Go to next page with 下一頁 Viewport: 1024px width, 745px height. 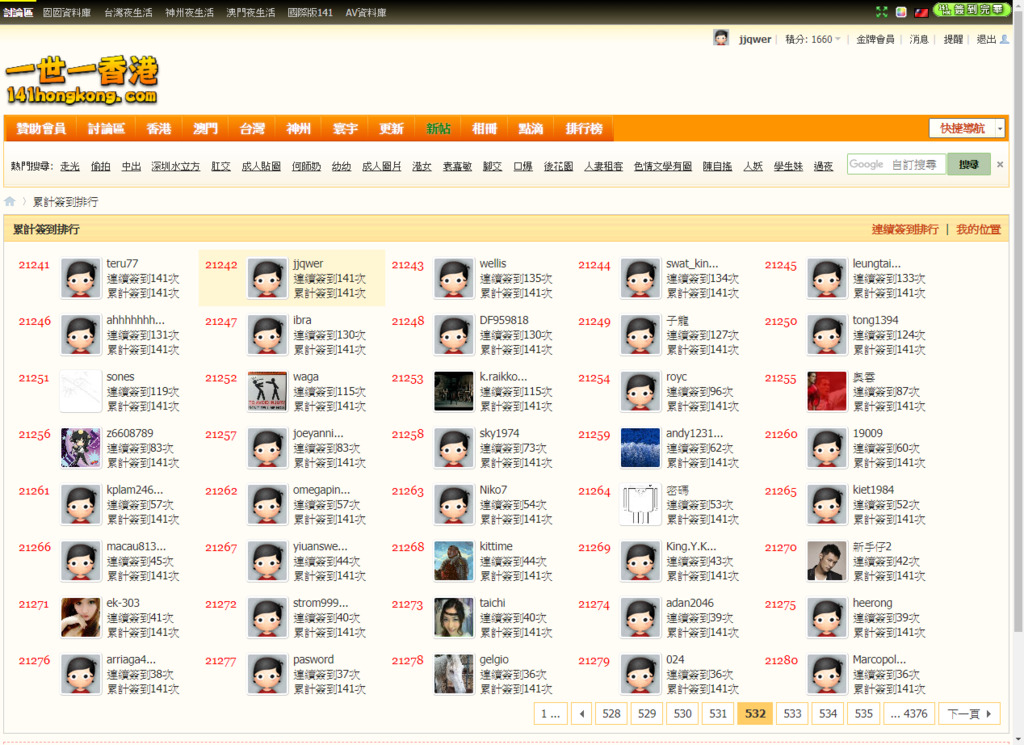(x=969, y=714)
